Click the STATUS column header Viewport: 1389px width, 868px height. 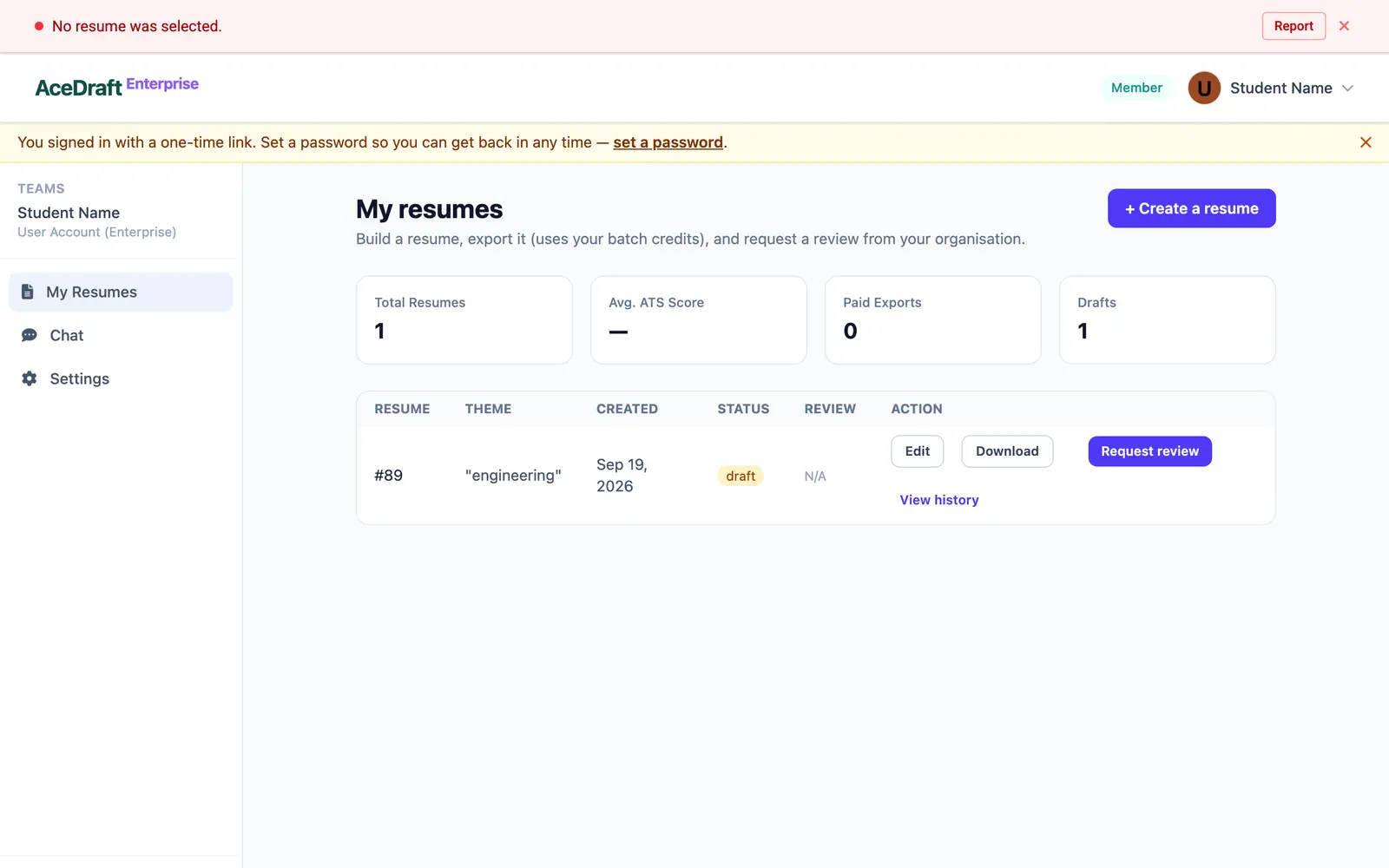(743, 409)
